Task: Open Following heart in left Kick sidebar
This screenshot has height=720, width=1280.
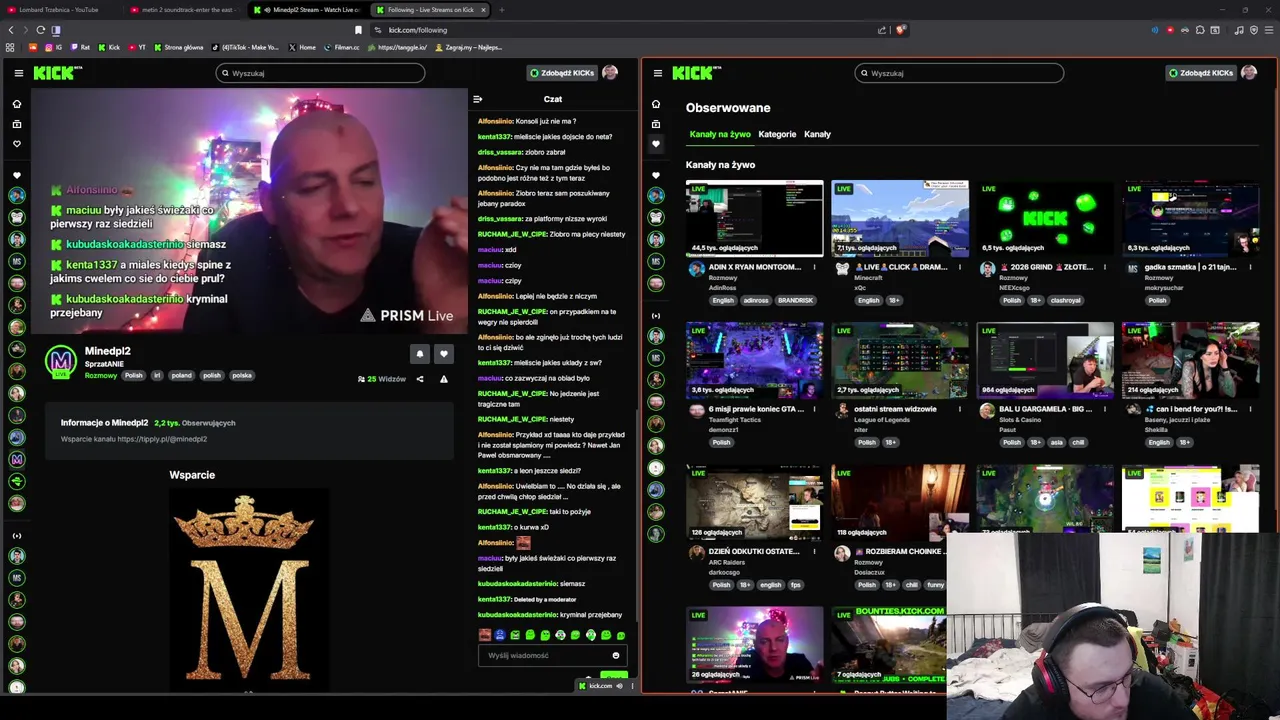Action: tap(16, 144)
